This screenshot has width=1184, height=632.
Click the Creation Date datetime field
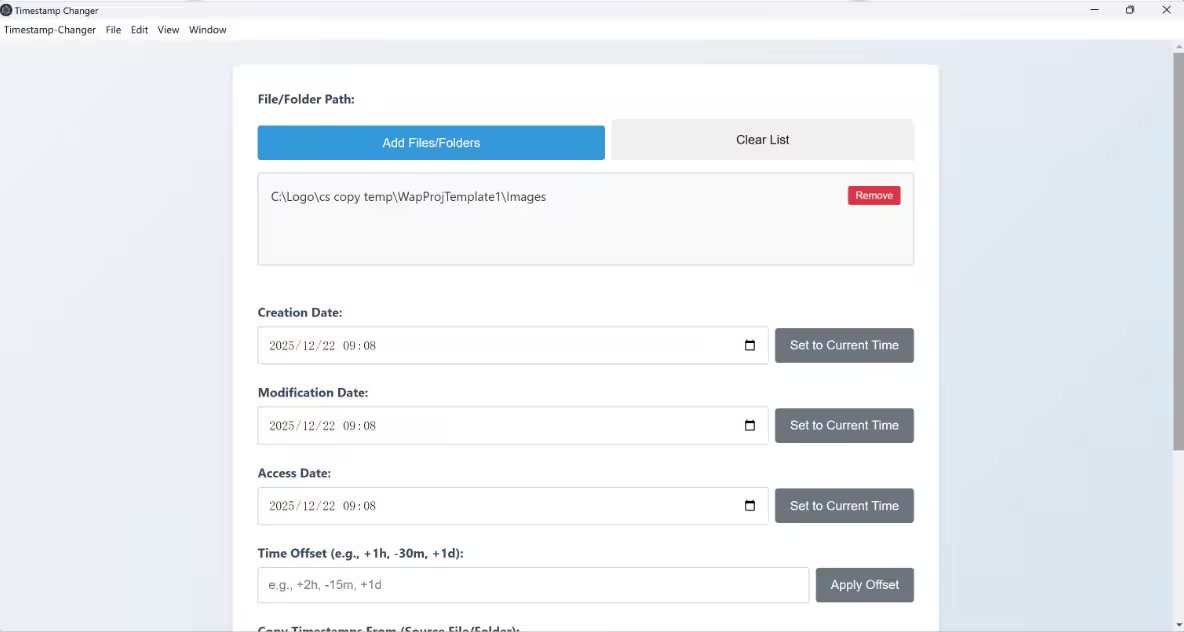[x=500, y=345]
